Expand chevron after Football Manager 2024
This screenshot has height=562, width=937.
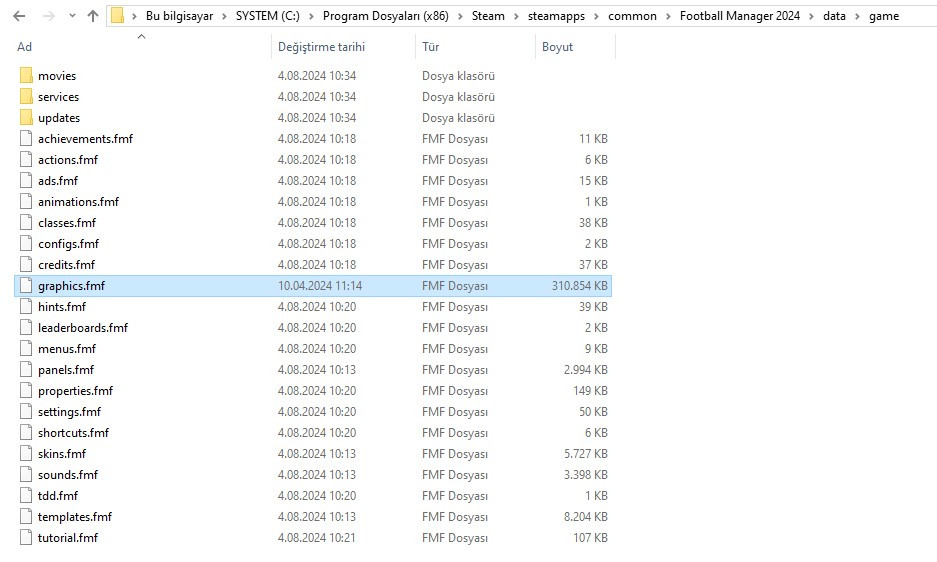pos(812,16)
